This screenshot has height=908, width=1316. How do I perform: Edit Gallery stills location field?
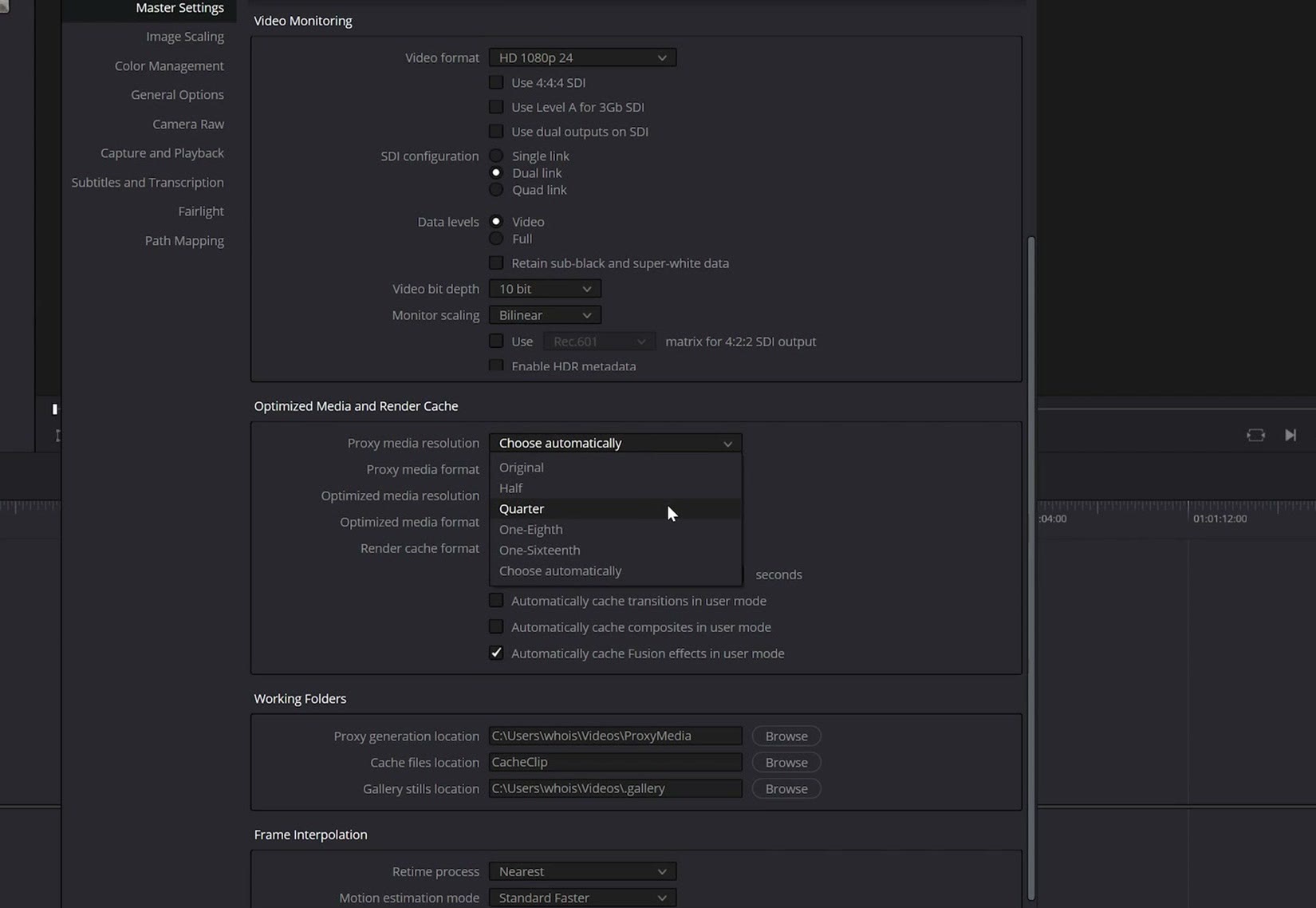pos(615,788)
